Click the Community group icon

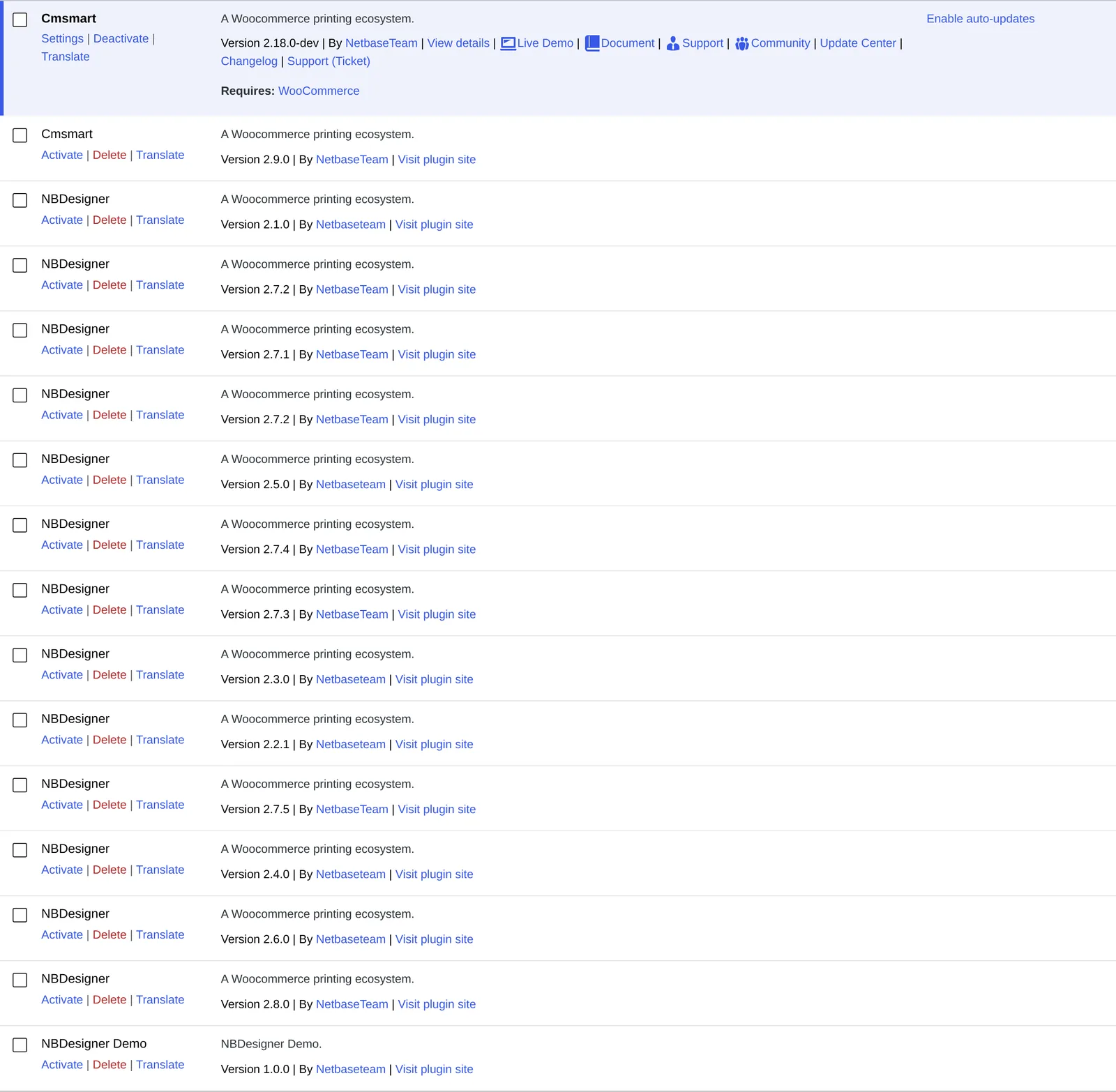pyautogui.click(x=742, y=43)
